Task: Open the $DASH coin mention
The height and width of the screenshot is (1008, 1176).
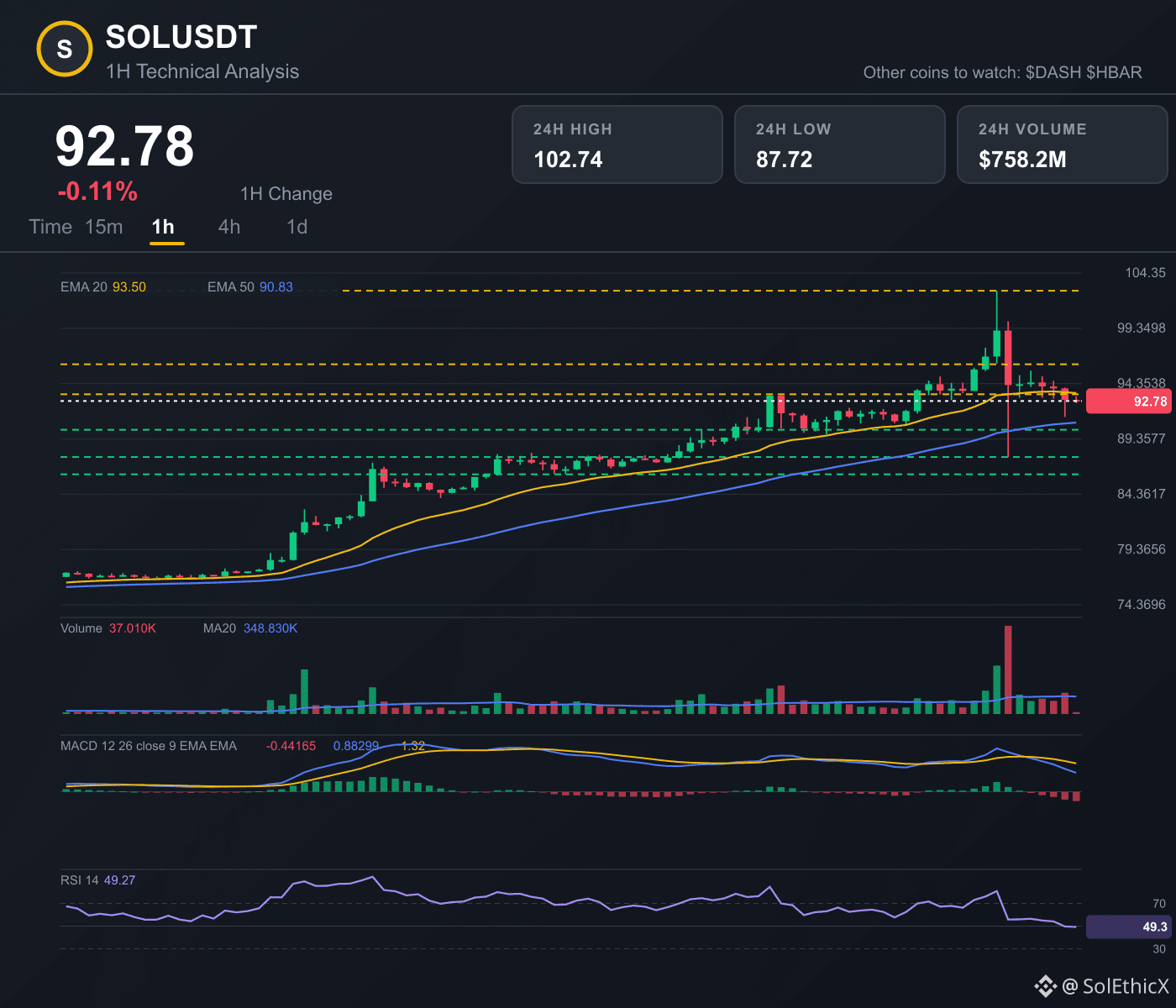Action: point(1053,72)
